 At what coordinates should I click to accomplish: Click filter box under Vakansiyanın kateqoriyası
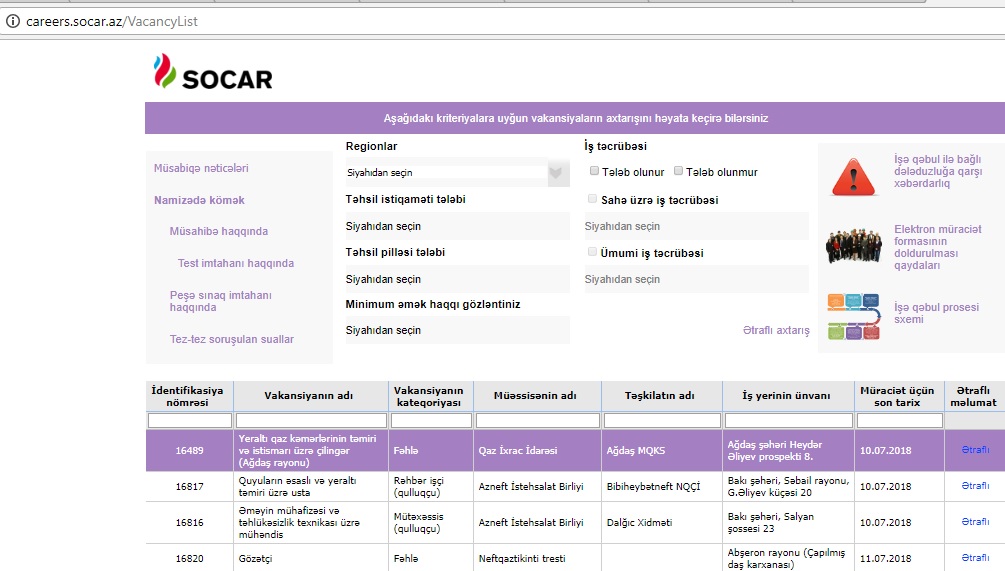tap(431, 420)
